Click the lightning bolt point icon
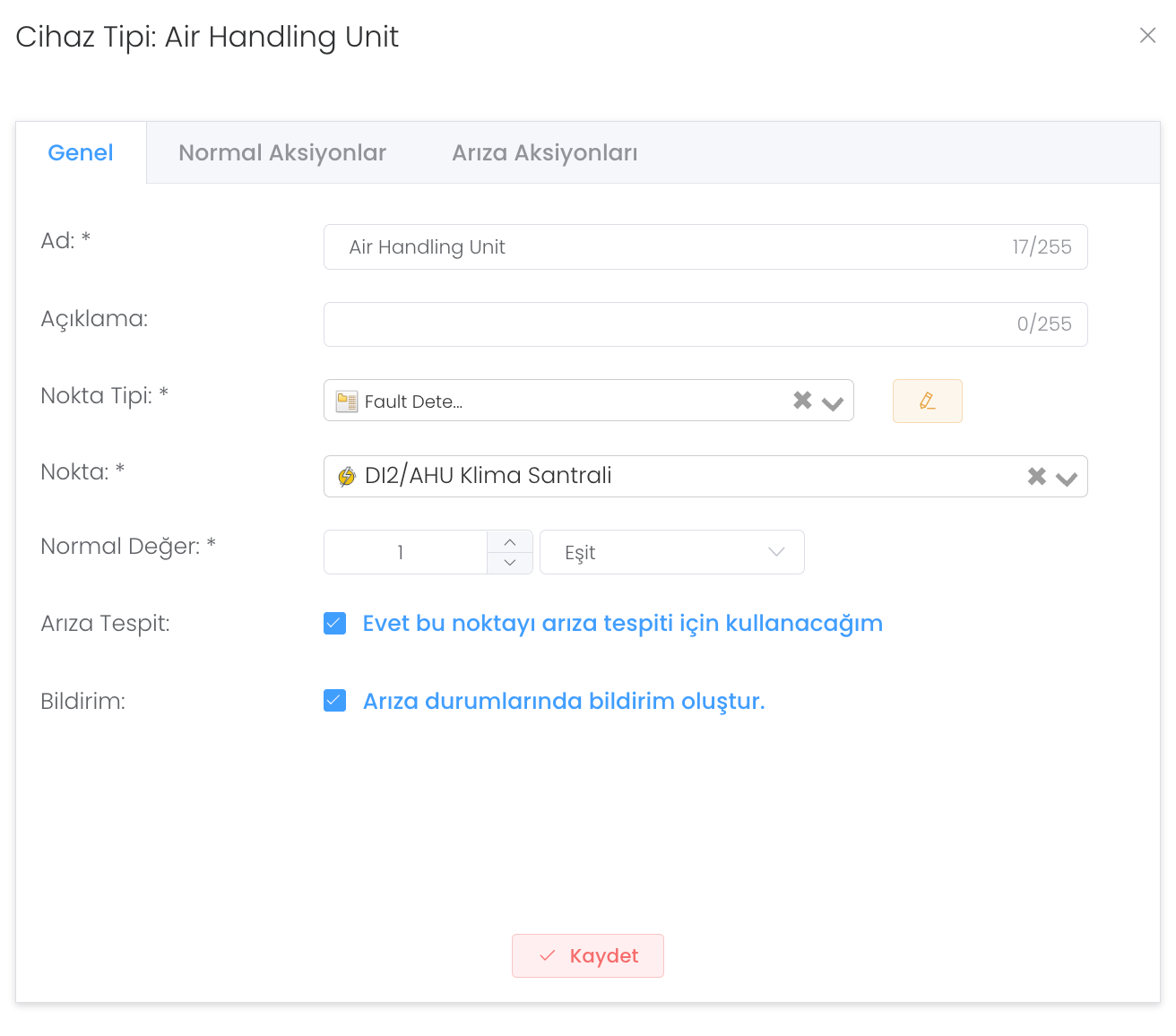Screen dimensions: 1176x1036 pos(346,476)
